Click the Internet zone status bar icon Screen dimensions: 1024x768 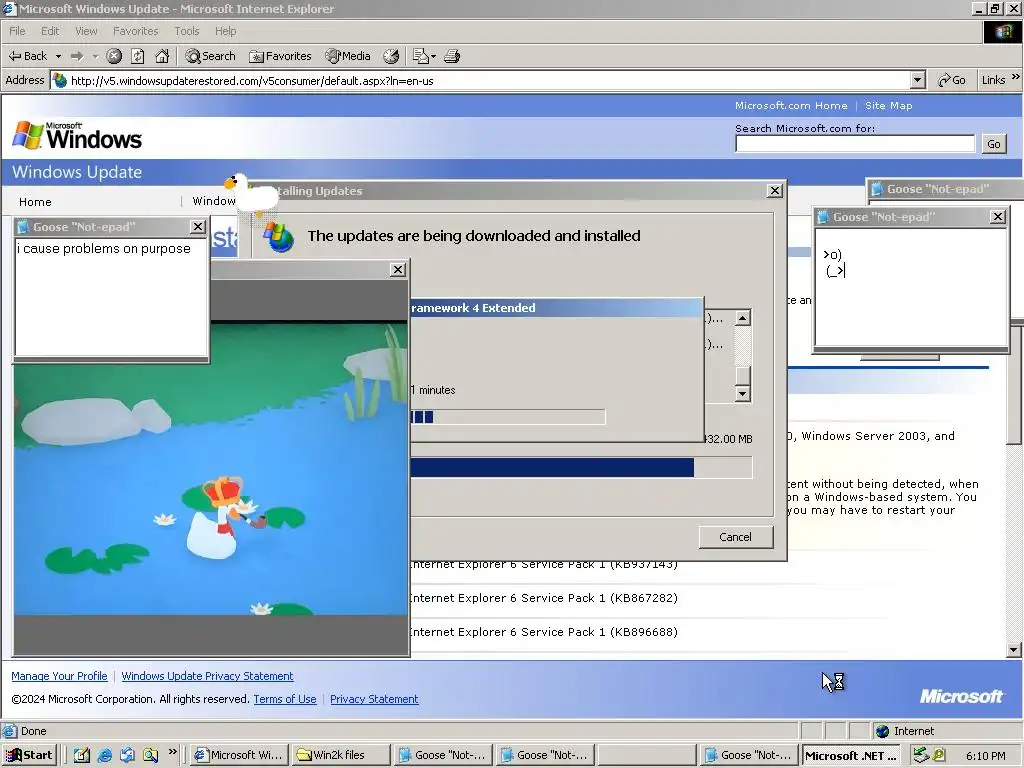click(882, 731)
